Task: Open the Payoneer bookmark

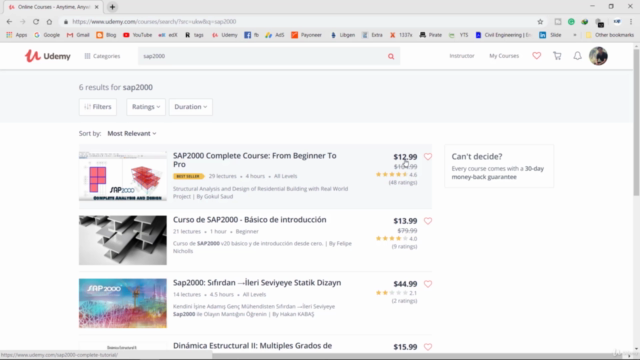Action: [x=307, y=35]
